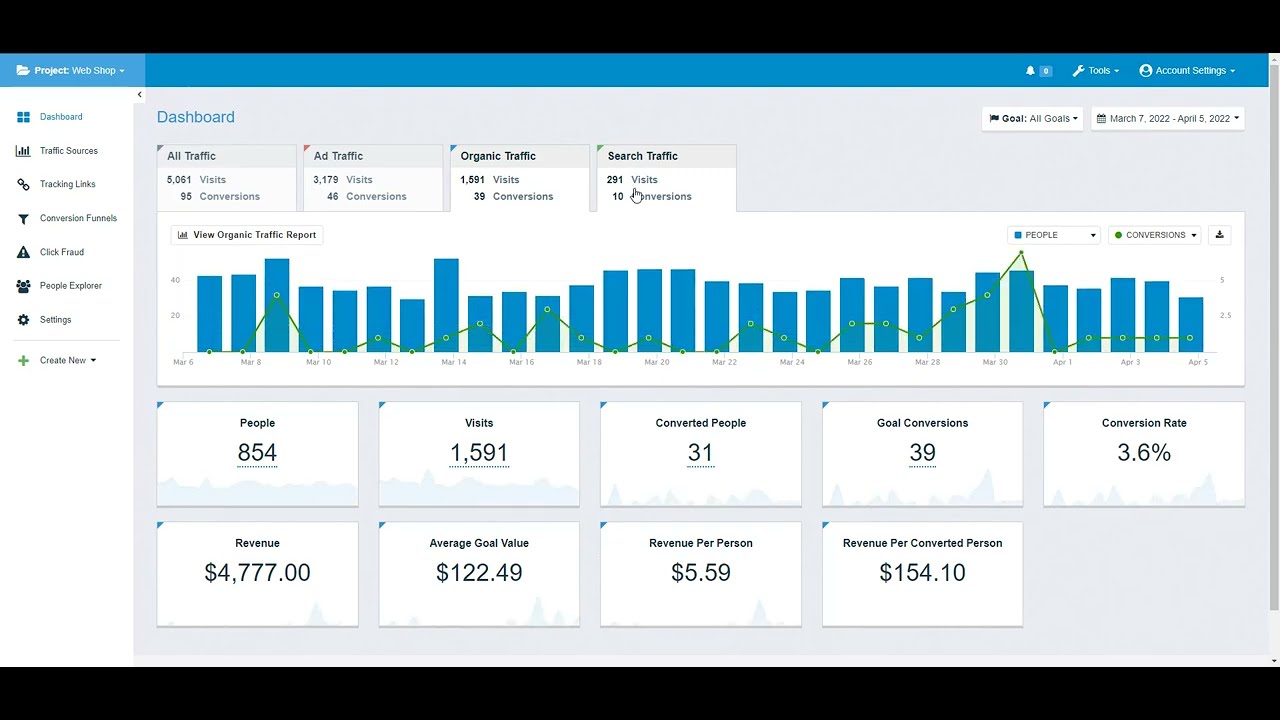Click the Dashboard page heading
The image size is (1280, 720).
196,117
